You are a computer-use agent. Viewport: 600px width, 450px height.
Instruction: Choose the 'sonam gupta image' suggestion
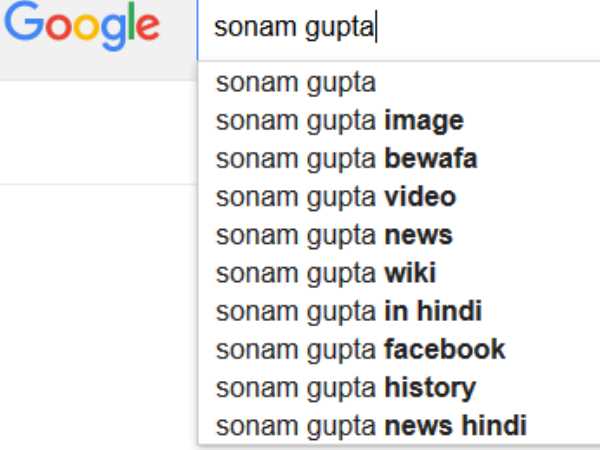point(339,121)
